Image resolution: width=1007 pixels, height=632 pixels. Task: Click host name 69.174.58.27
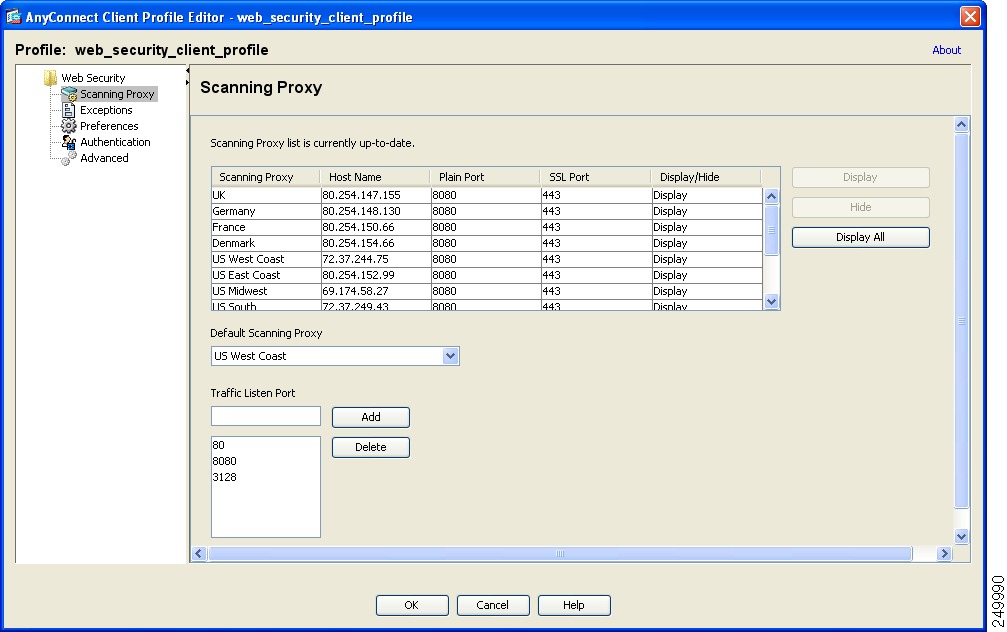click(x=356, y=292)
